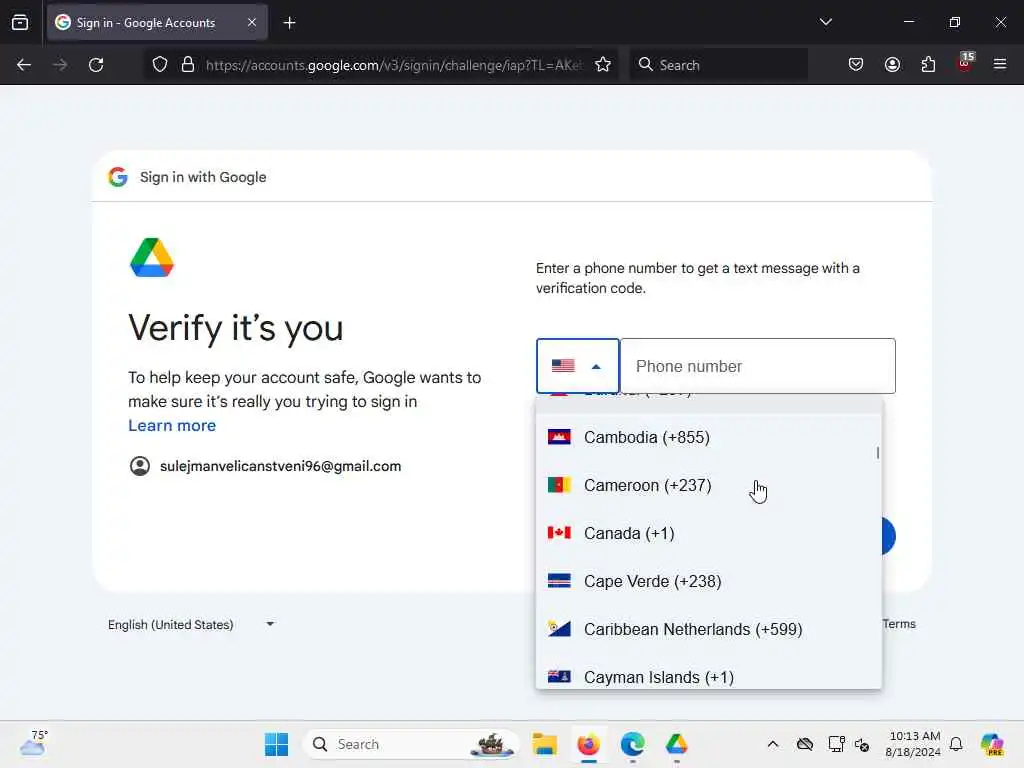Pick Cayman Islands (+1) from the list

[709, 677]
